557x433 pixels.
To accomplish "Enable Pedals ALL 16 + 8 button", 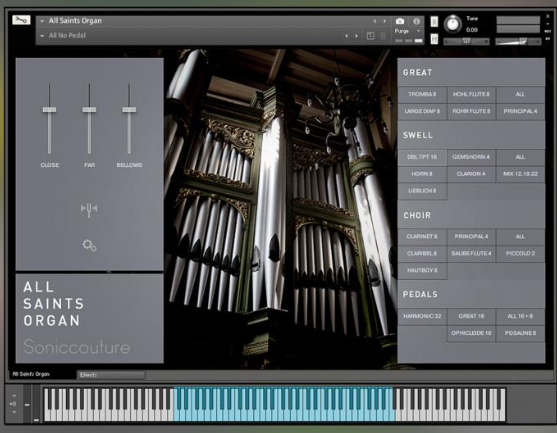I will pyautogui.click(x=520, y=316).
